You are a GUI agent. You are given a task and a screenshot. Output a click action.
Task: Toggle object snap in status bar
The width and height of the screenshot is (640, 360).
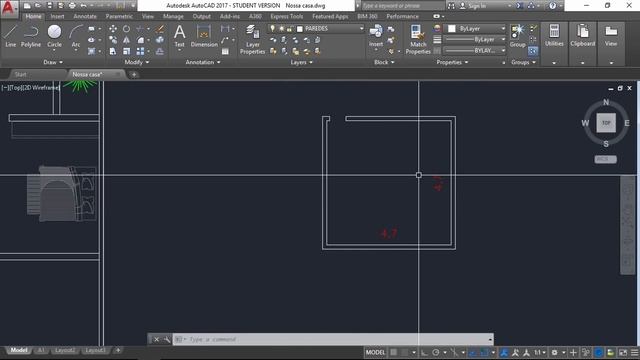(484, 352)
